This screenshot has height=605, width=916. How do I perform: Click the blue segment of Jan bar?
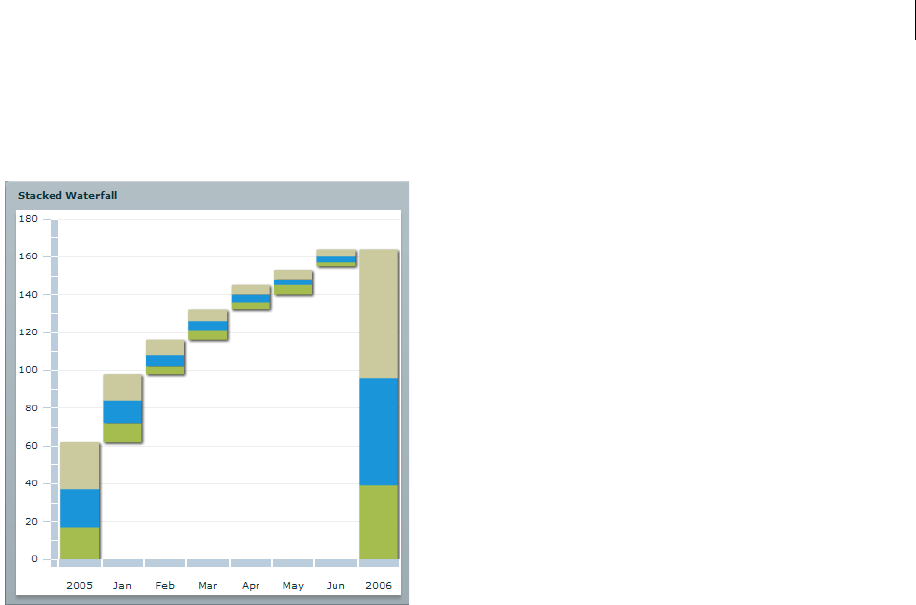tap(122, 412)
